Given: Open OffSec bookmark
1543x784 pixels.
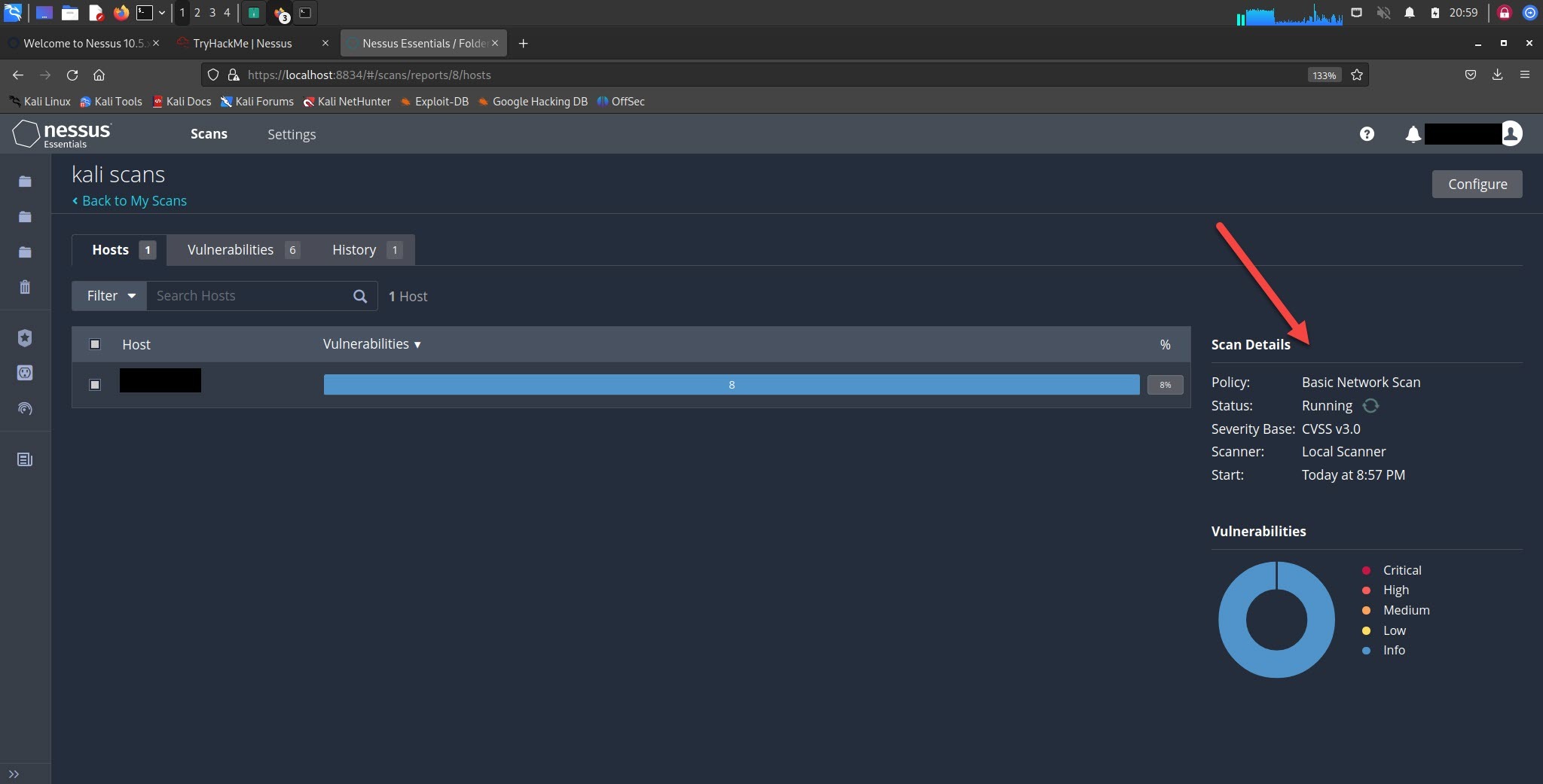Looking at the screenshot, I should pos(621,102).
